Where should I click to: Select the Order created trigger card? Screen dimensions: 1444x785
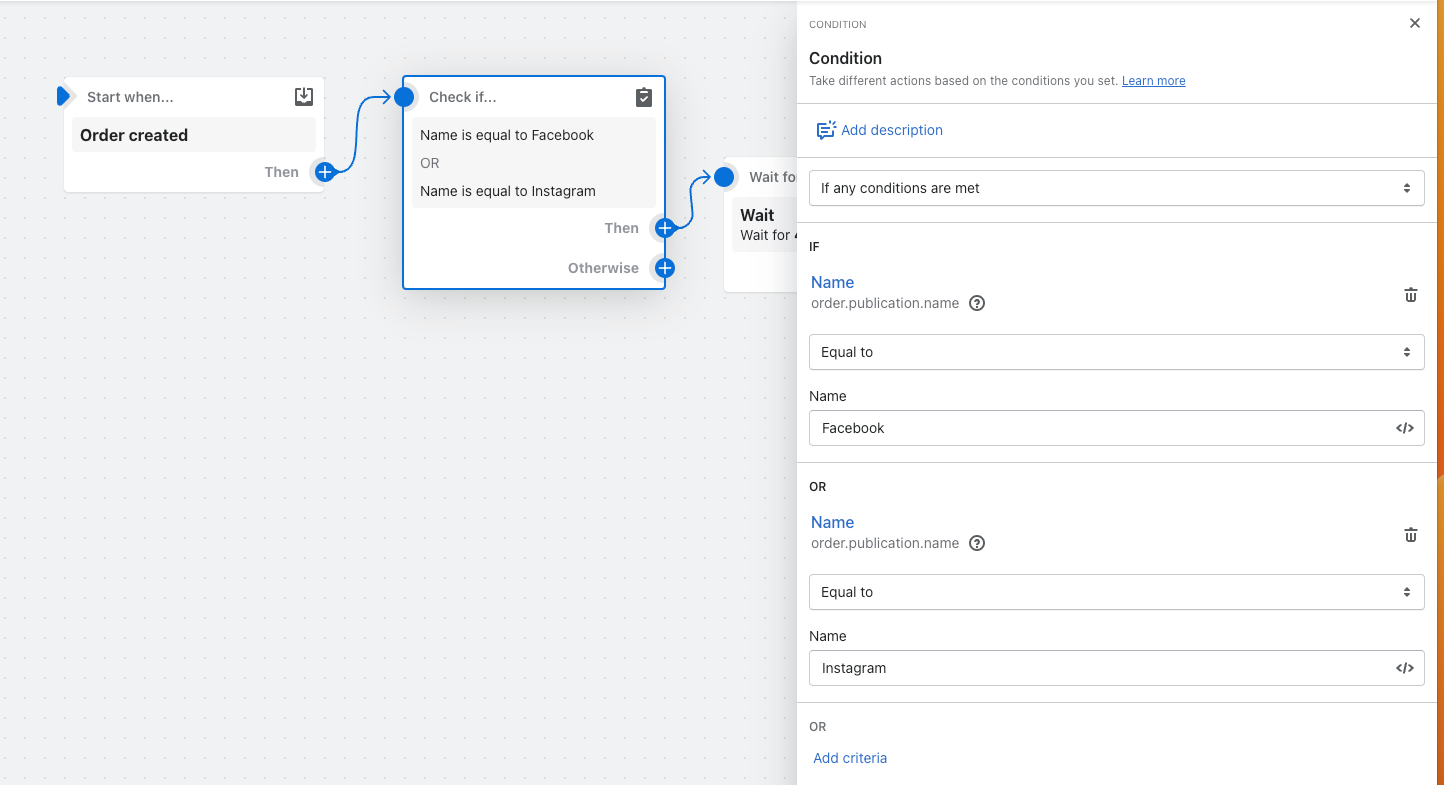pyautogui.click(x=194, y=135)
